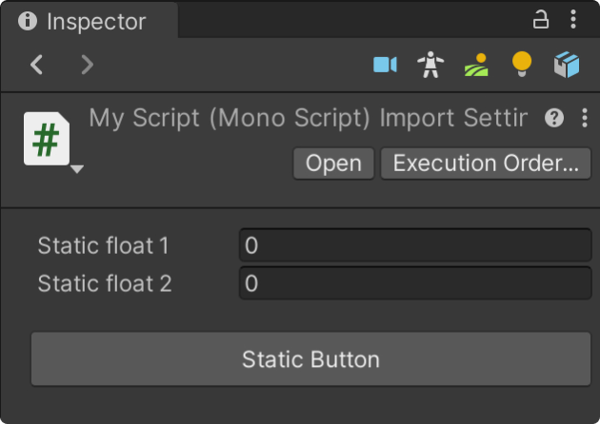Click the C# script file icon
The width and height of the screenshot is (600, 424).
pos(45,139)
